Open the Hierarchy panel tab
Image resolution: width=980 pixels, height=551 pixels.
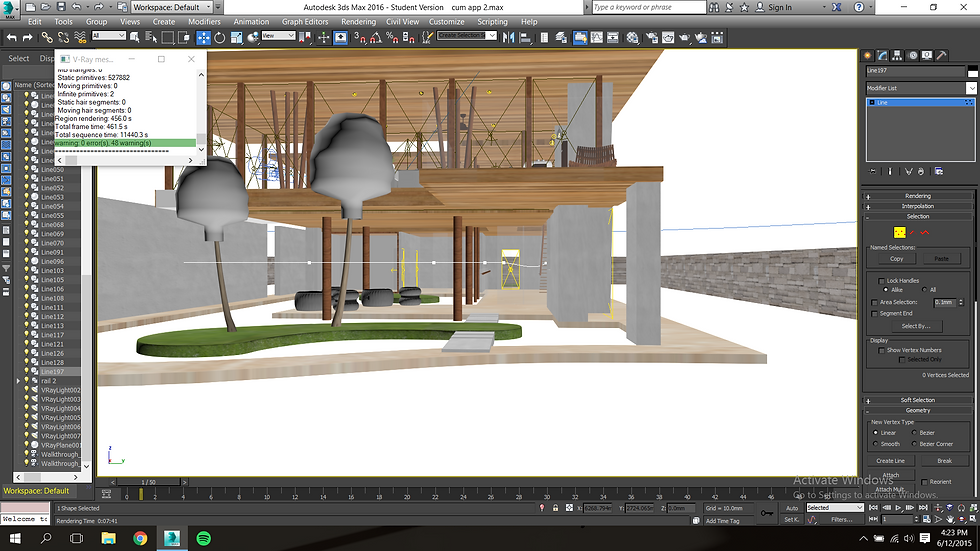[897, 56]
